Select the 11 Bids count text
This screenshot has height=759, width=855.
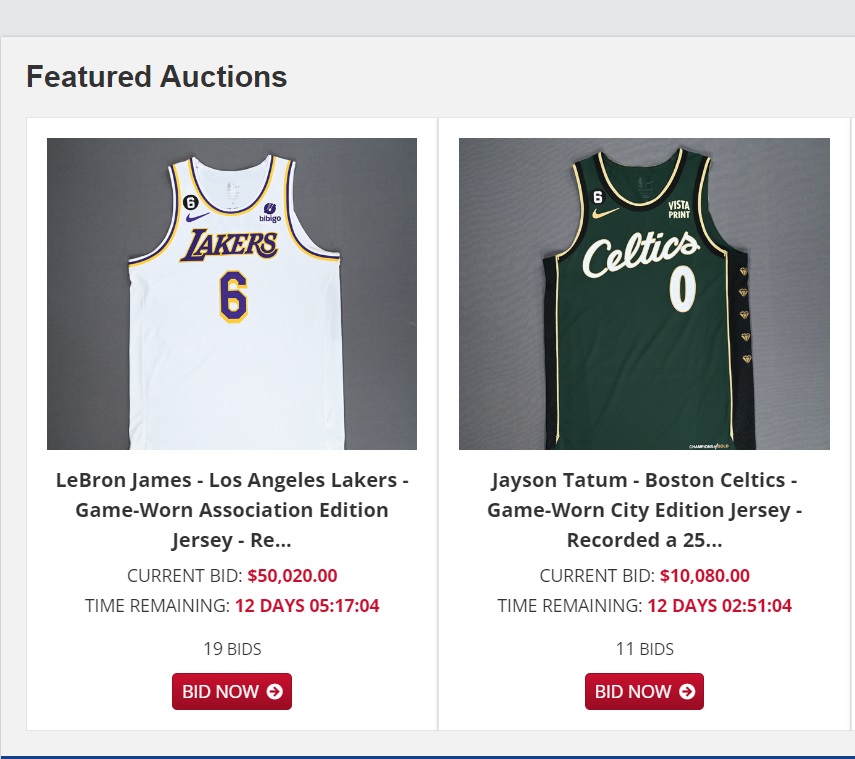click(x=644, y=649)
